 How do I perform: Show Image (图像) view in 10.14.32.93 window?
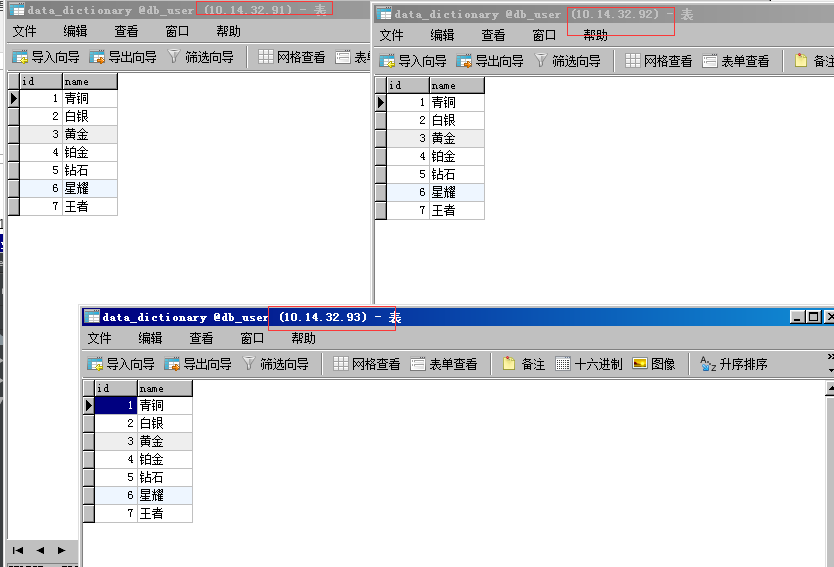tap(654, 364)
